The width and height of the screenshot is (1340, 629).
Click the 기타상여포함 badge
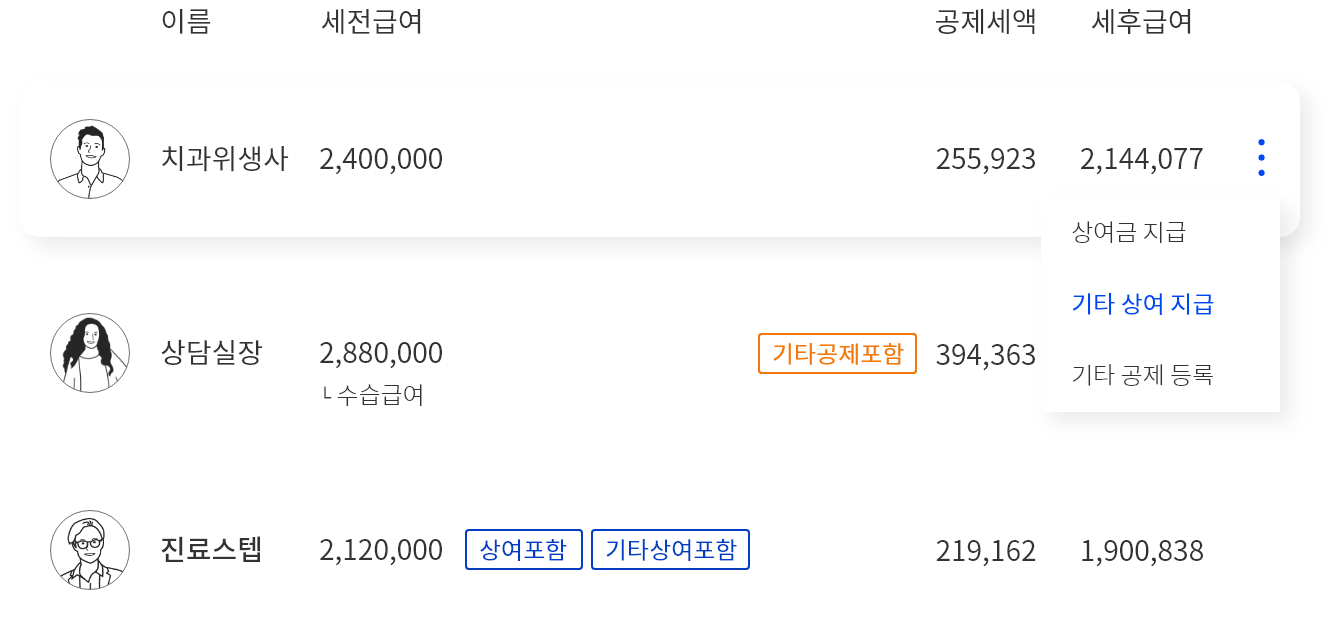[670, 550]
